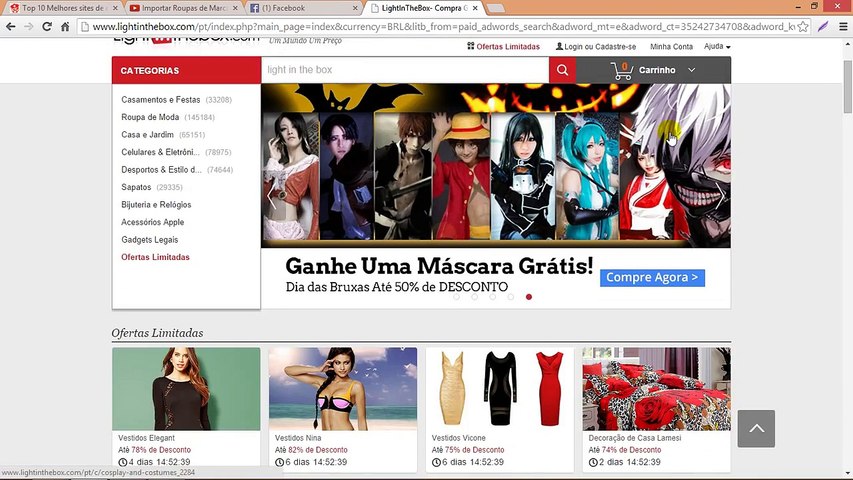
Task: Expand the Carrinho dropdown chevron
Action: [691, 70]
